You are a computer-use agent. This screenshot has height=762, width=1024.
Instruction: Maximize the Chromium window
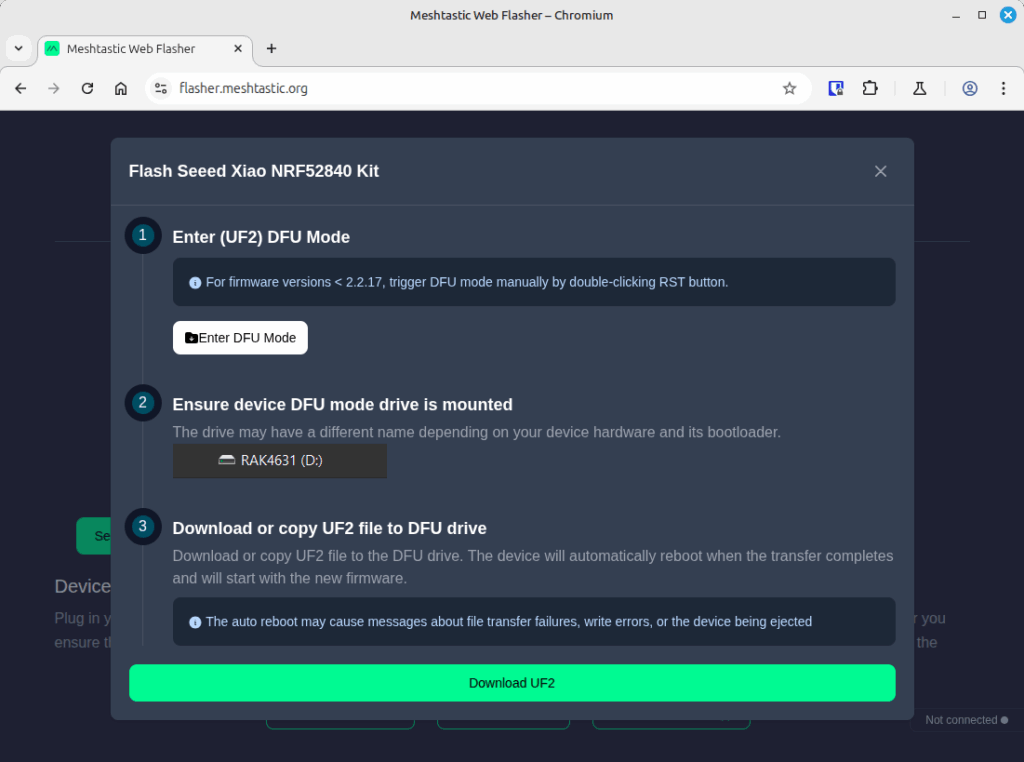982,15
